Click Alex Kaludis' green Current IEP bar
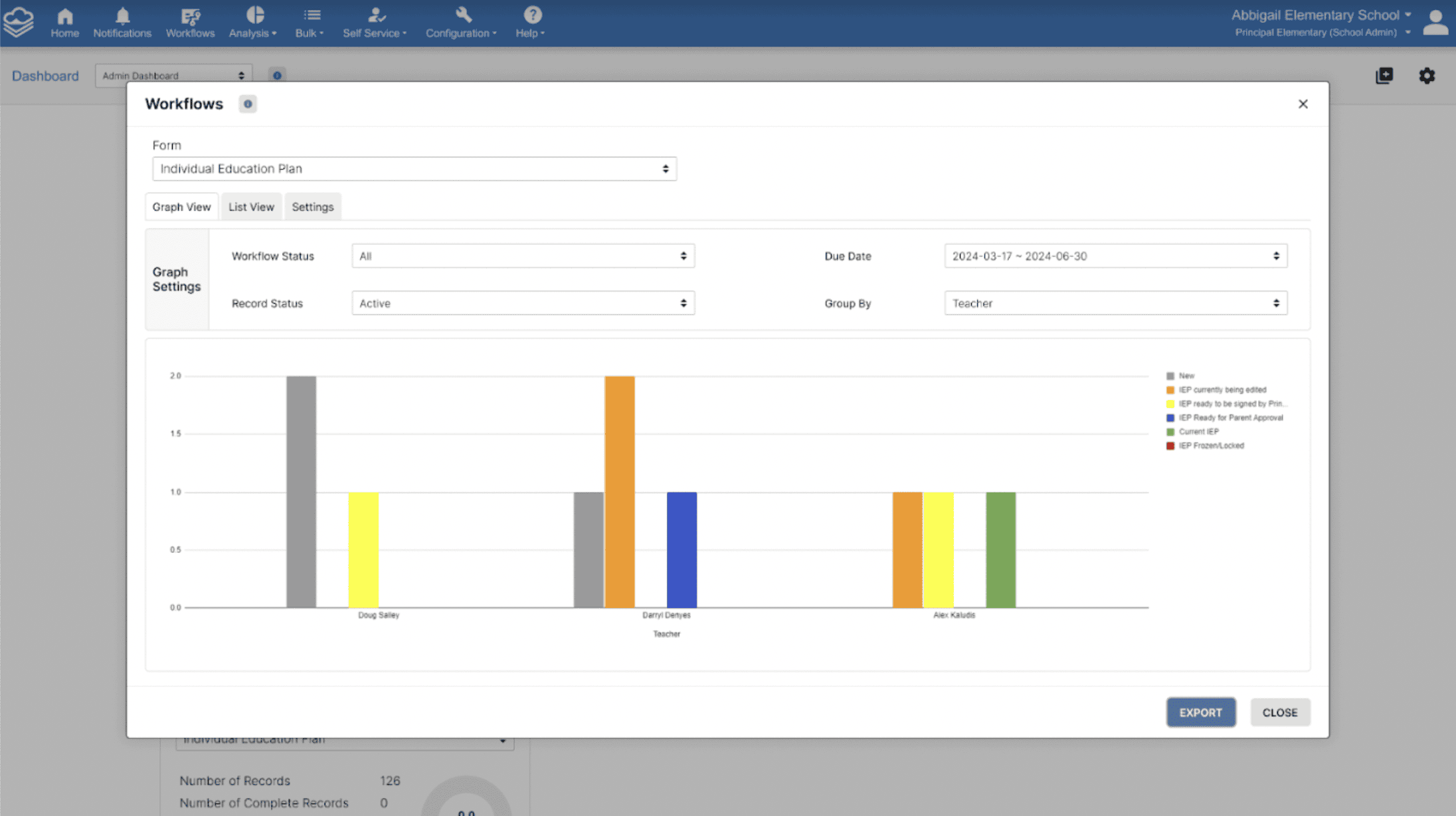This screenshot has width=1456, height=816. pyautogui.click(x=1001, y=550)
